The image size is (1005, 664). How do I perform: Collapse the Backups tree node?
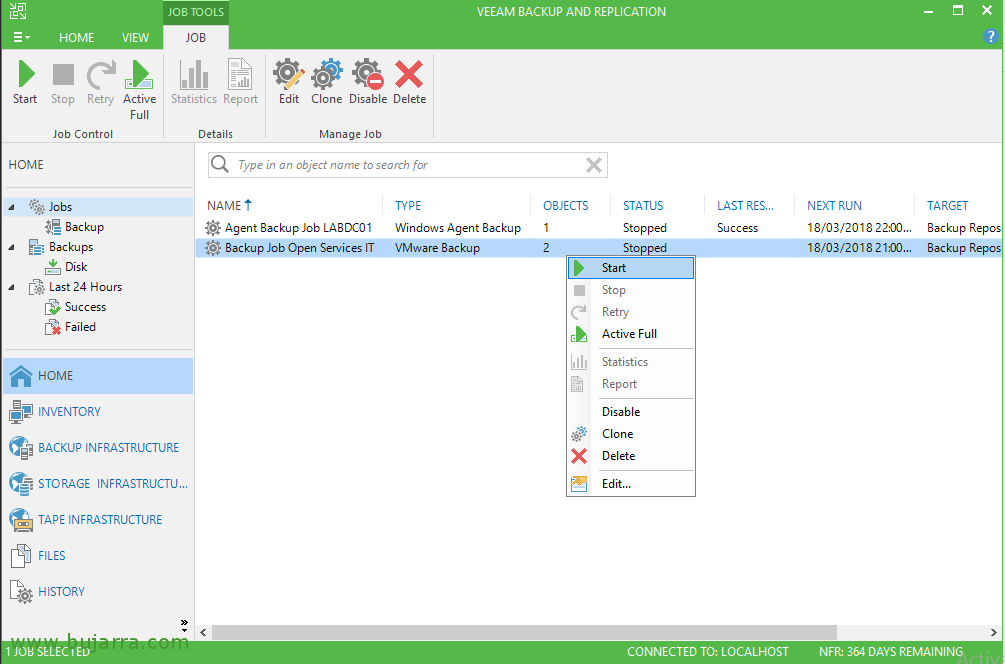pos(13,247)
